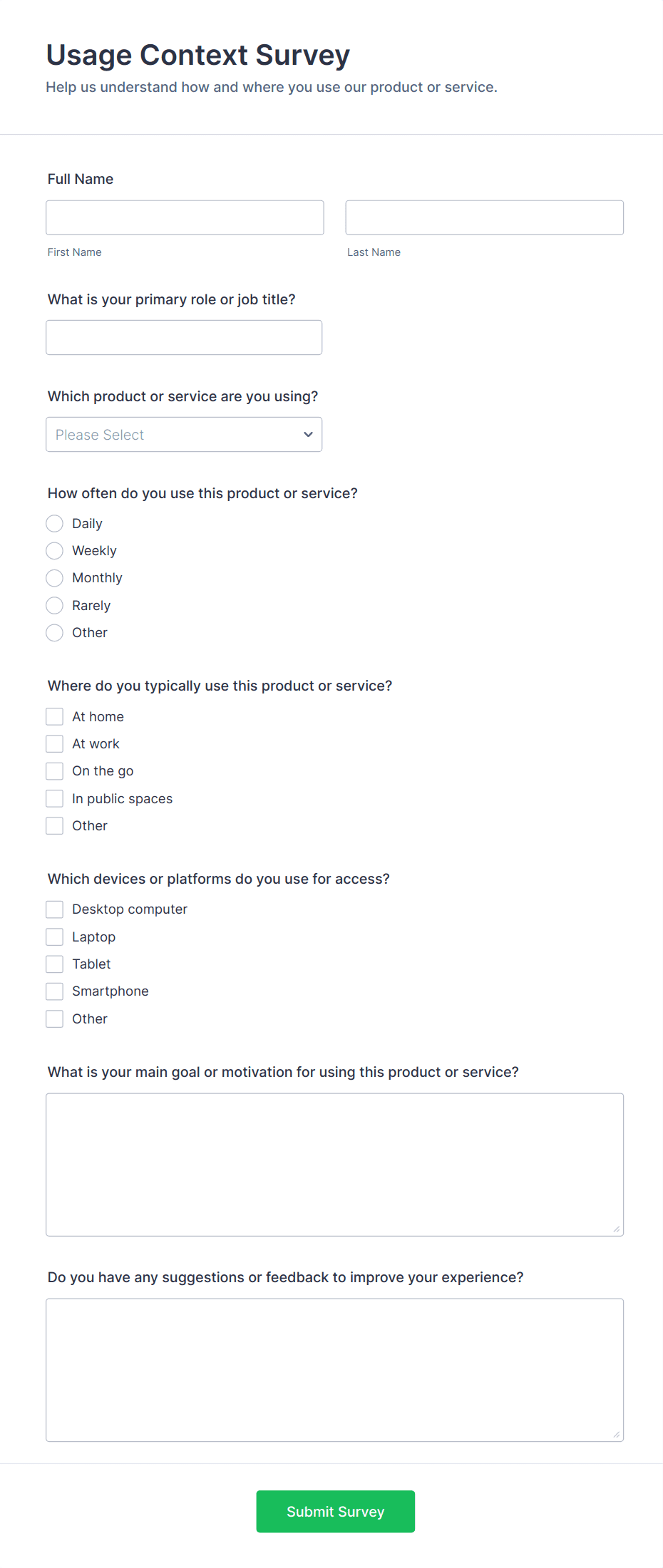Select the Tablet checkbox
663x1568 pixels.
pos(55,964)
